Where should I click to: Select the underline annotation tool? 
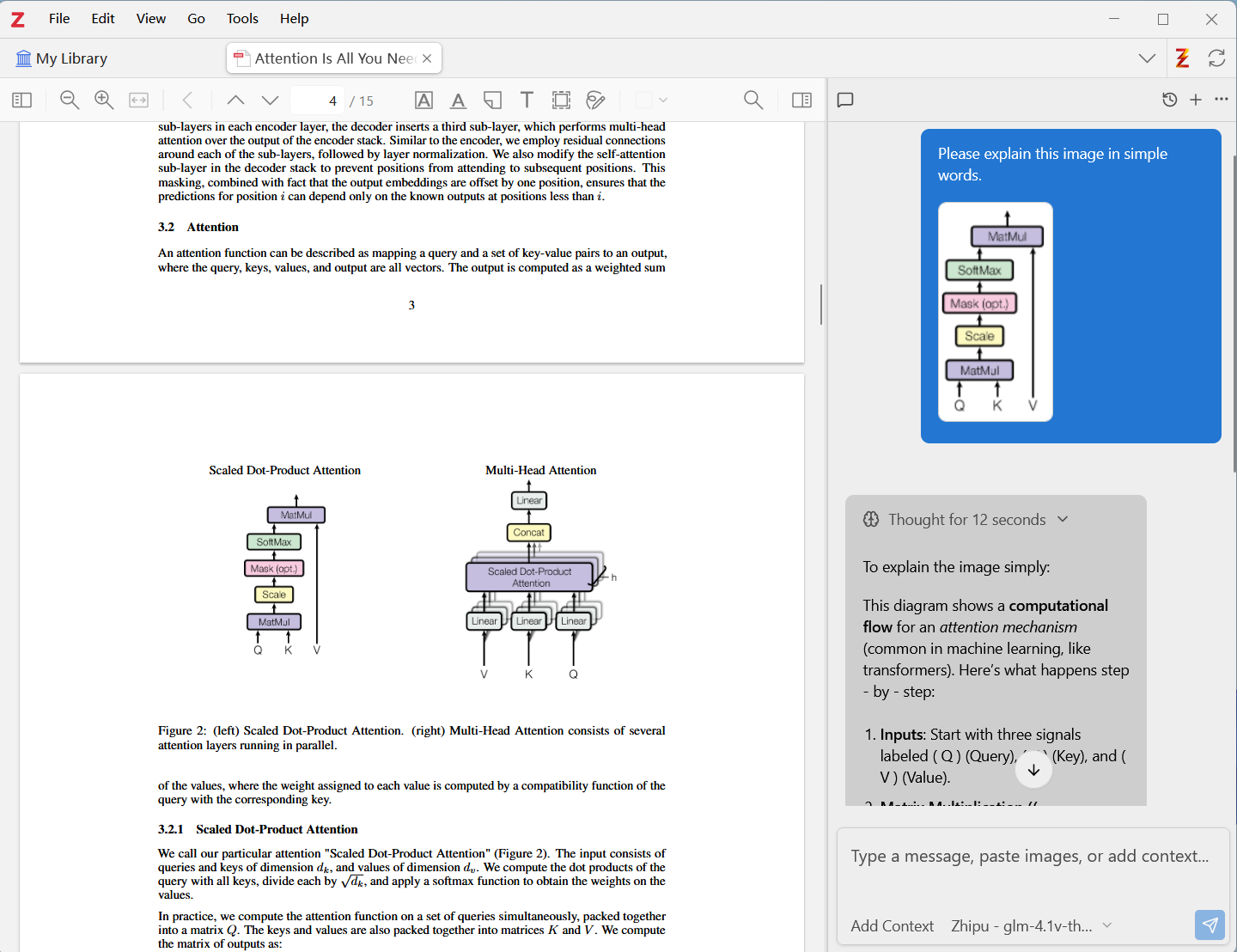tap(458, 100)
